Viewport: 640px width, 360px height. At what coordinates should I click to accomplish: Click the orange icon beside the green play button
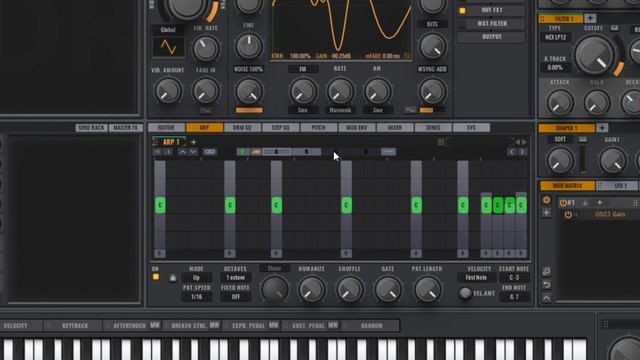tap(256, 152)
